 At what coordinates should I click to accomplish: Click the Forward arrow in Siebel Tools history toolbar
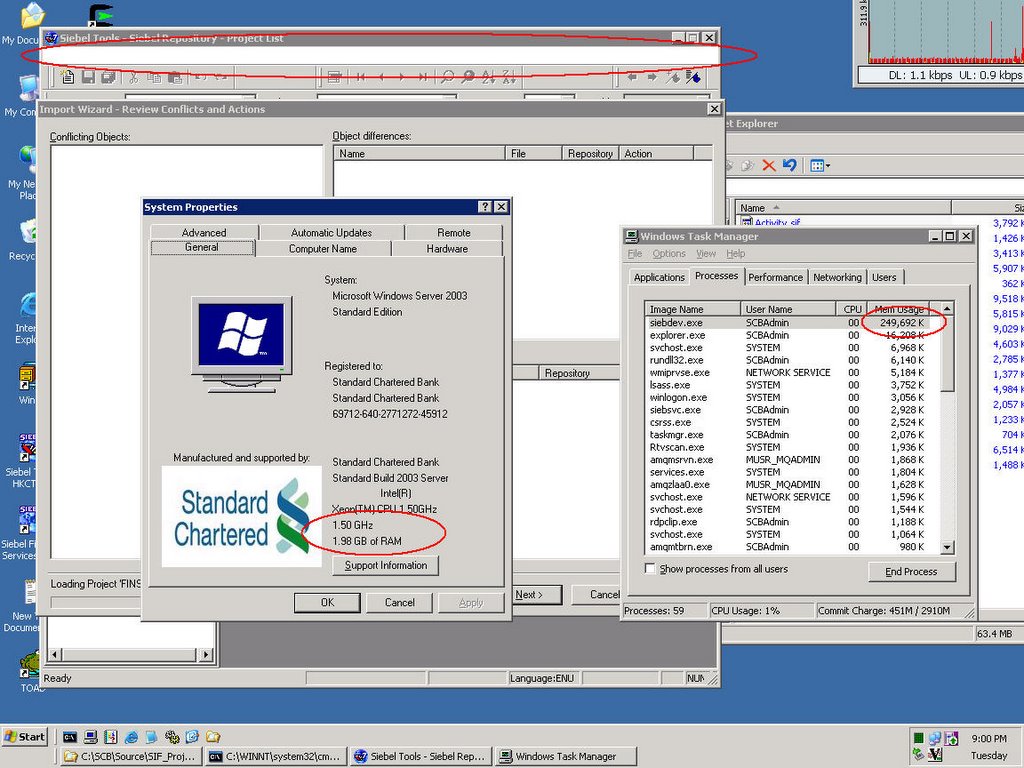(652, 77)
